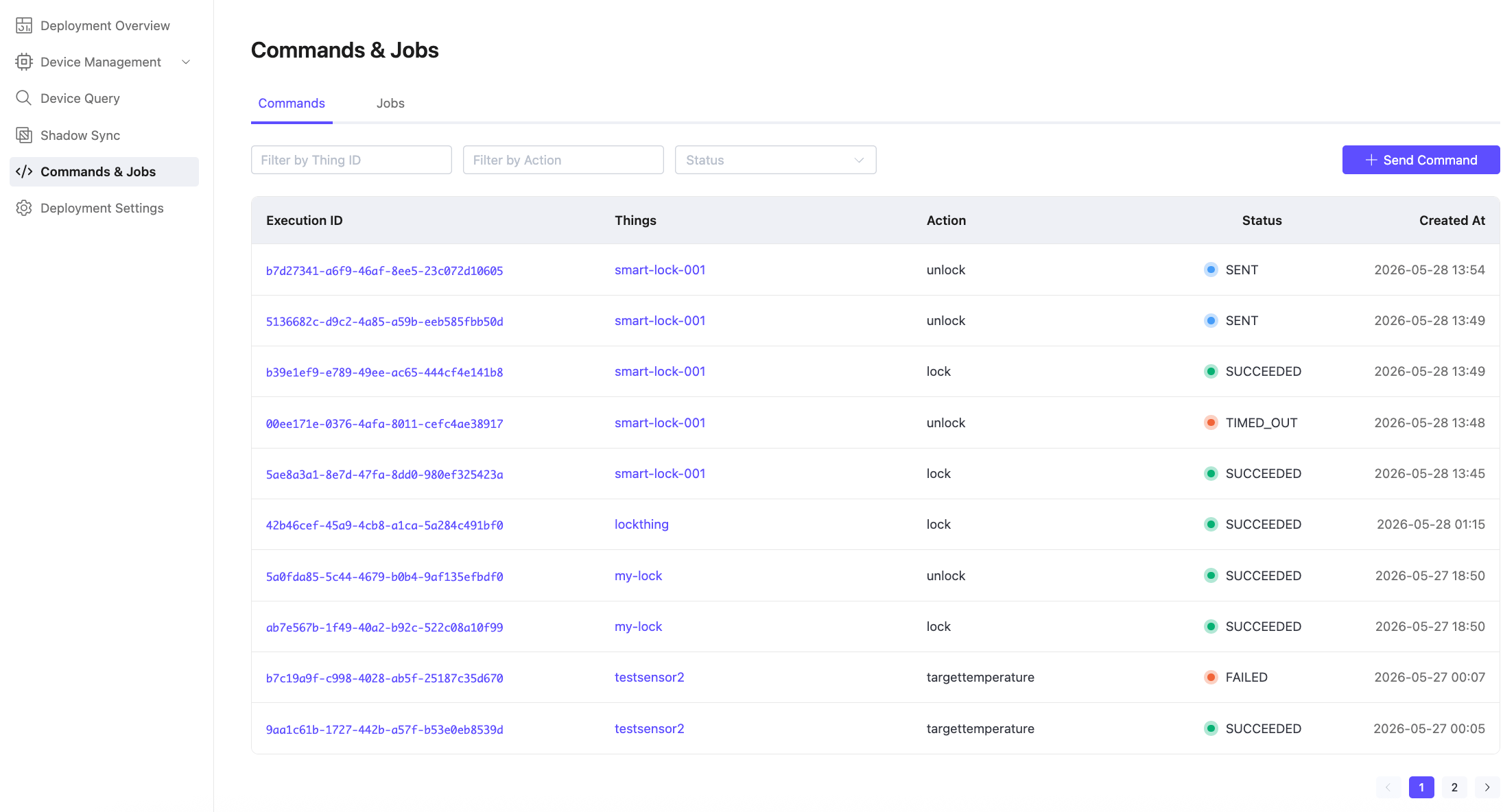Click the Device Query magnifier icon
Screen dimensions: 1503x812
[x=24, y=98]
